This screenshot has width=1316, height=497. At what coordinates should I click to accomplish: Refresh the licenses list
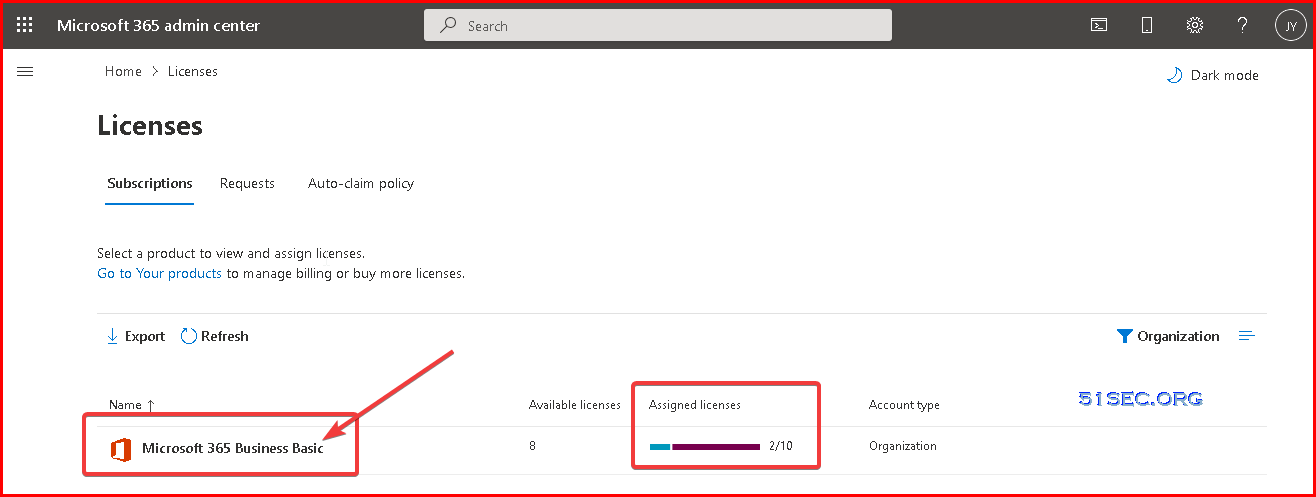pyautogui.click(x=214, y=336)
